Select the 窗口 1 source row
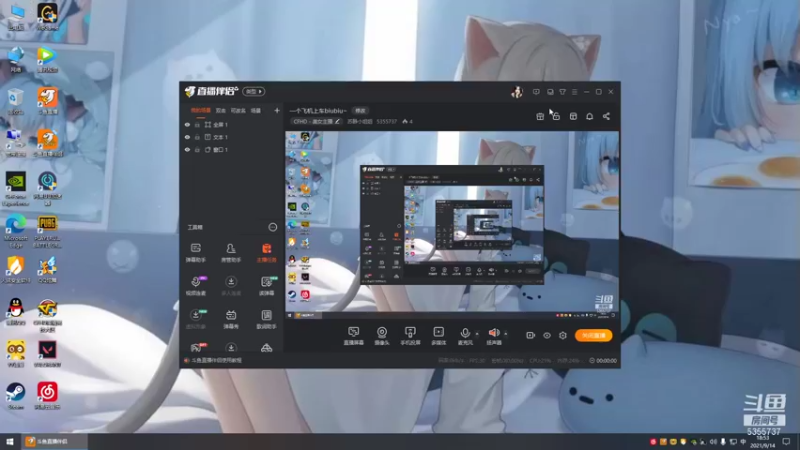 point(232,150)
